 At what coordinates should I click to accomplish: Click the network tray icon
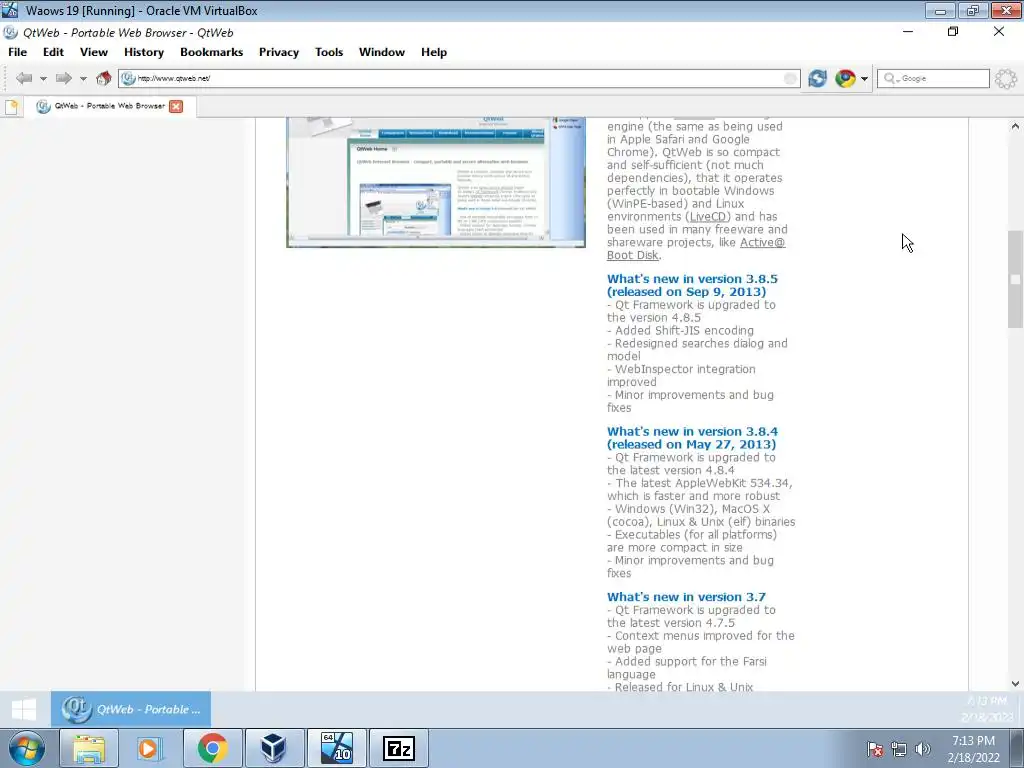pyautogui.click(x=899, y=749)
